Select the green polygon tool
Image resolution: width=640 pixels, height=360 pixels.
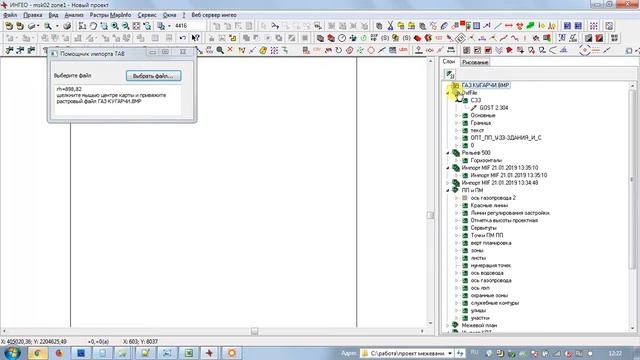(x=530, y=26)
